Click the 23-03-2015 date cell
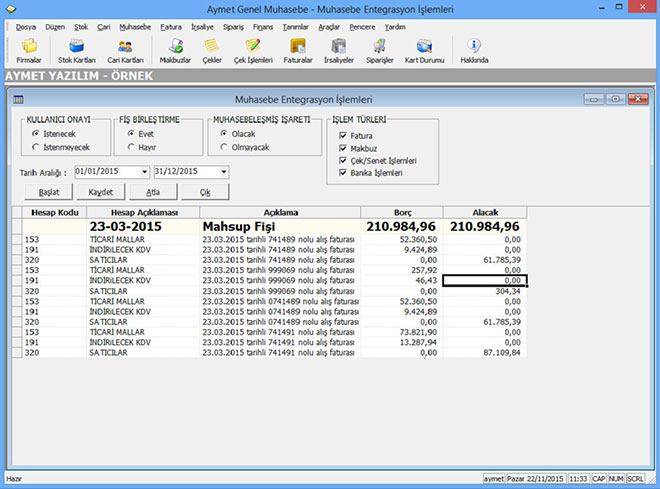The width and height of the screenshot is (660, 489). pos(144,226)
